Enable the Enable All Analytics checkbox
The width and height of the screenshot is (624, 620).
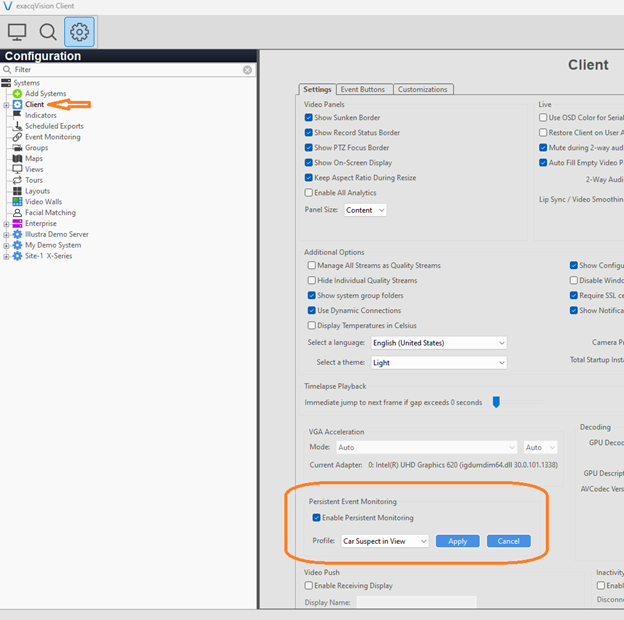point(309,192)
